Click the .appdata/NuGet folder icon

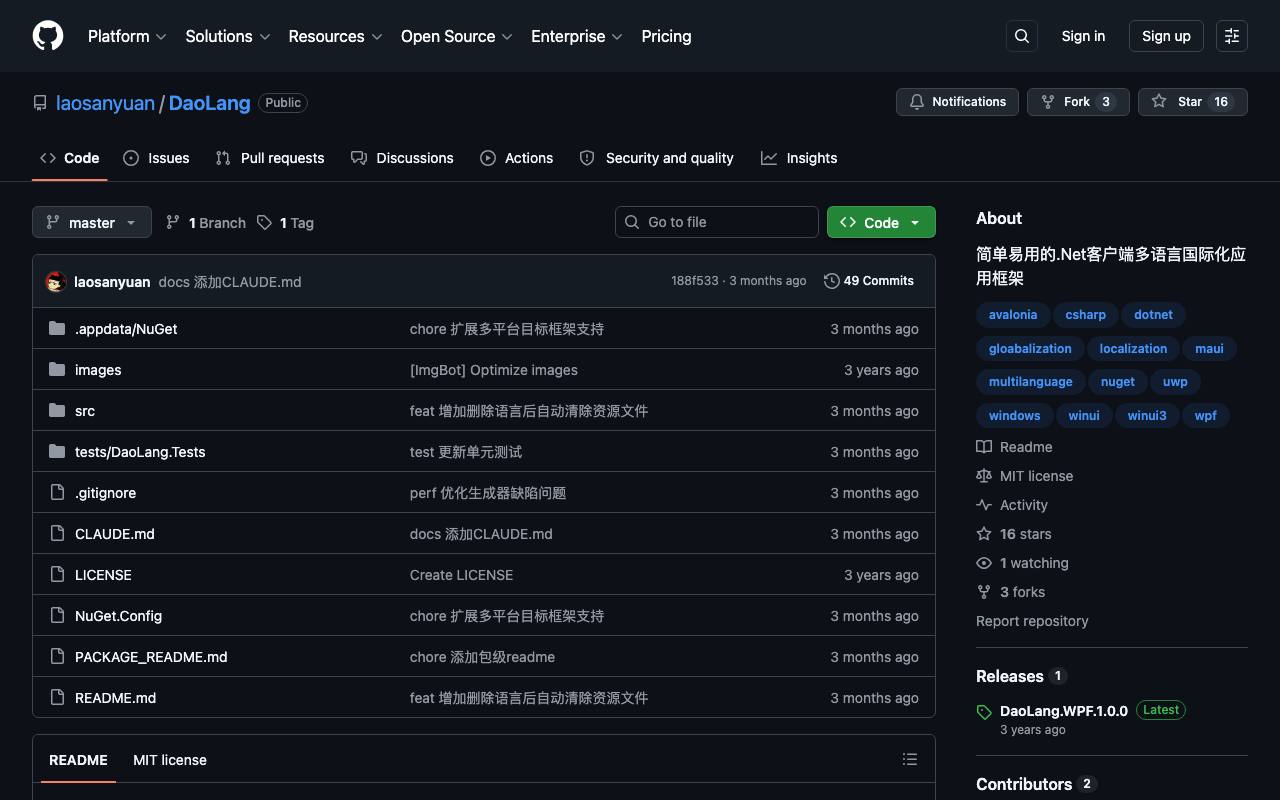coord(57,328)
